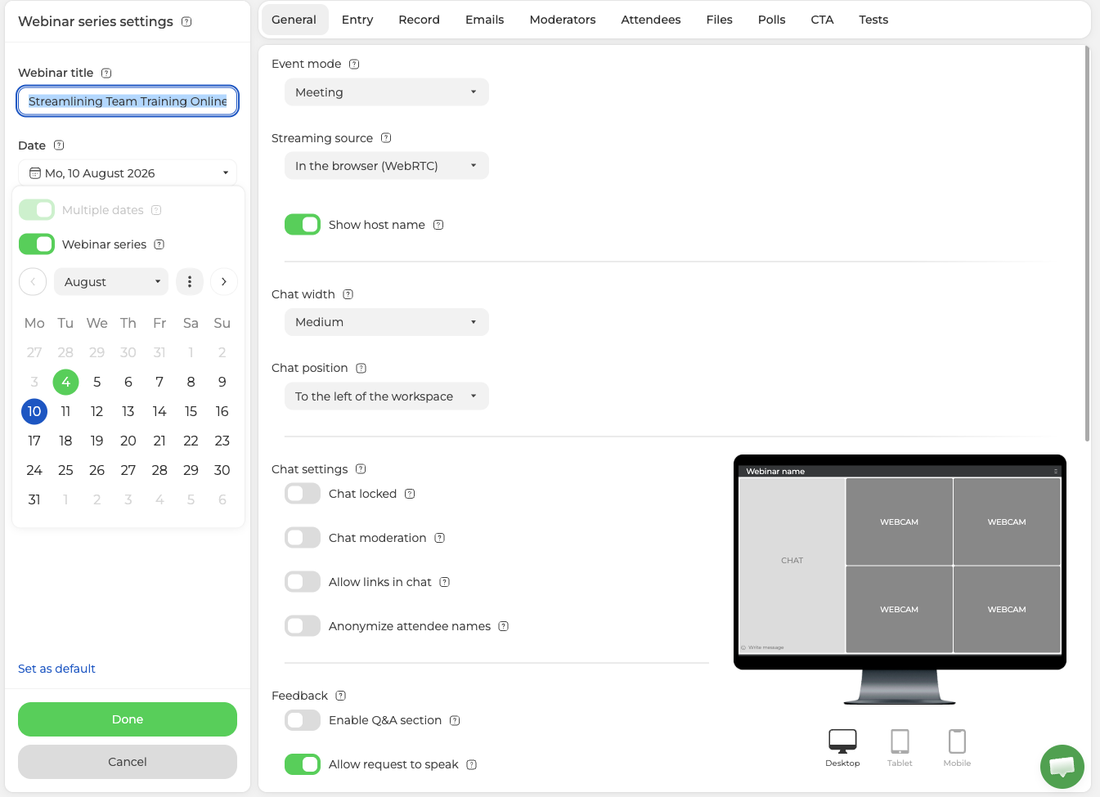Open calendar options three-dot menu

pos(189,281)
